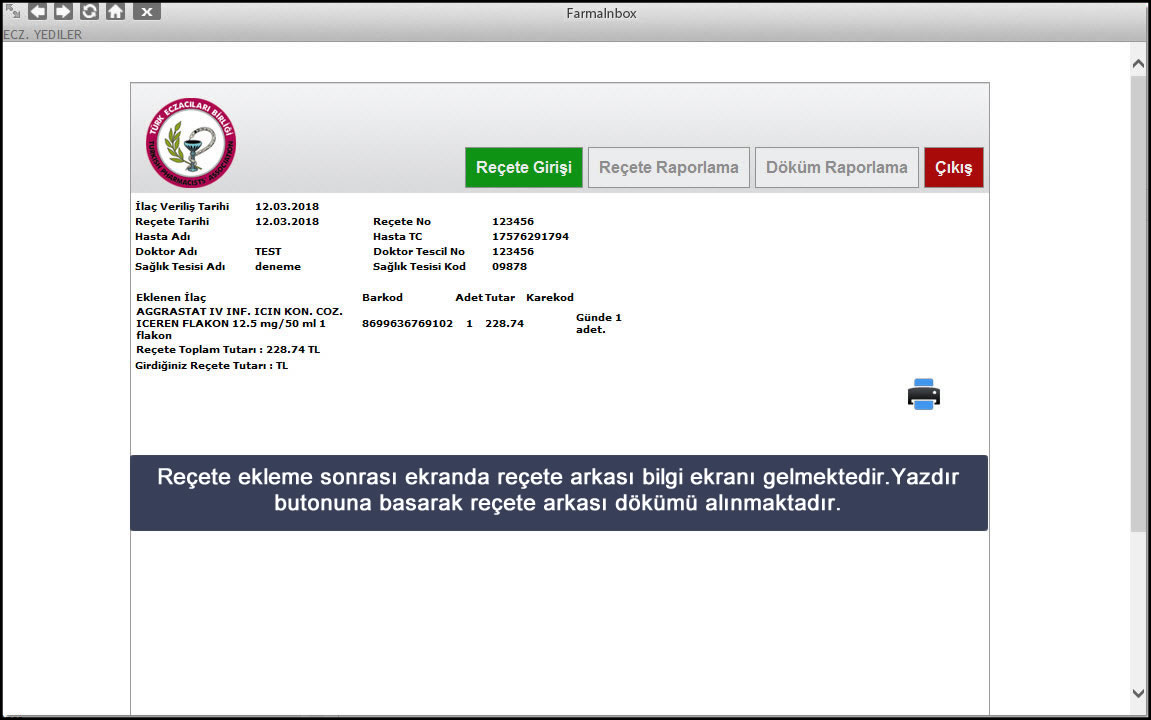Viewport: 1151px width, 720px height.
Task: Click the forward arrow navigation icon
Action: coord(63,11)
